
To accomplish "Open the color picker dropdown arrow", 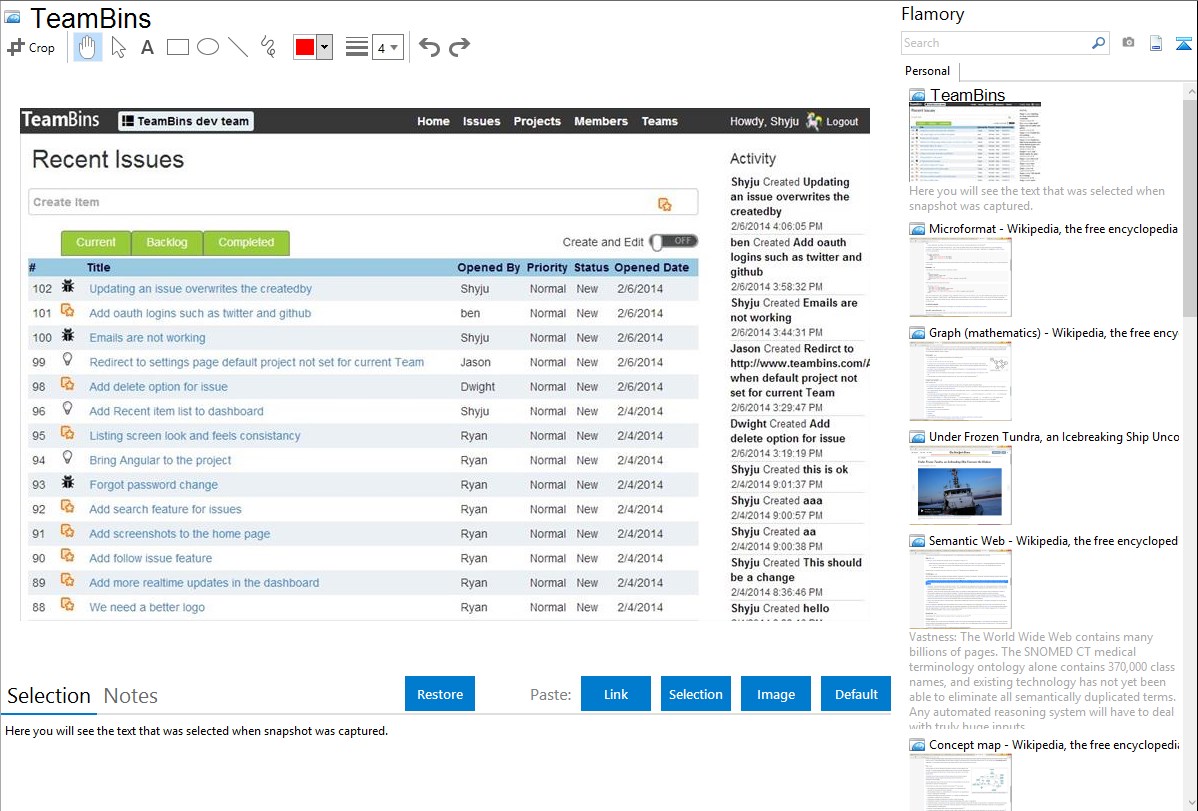I will click(x=324, y=47).
